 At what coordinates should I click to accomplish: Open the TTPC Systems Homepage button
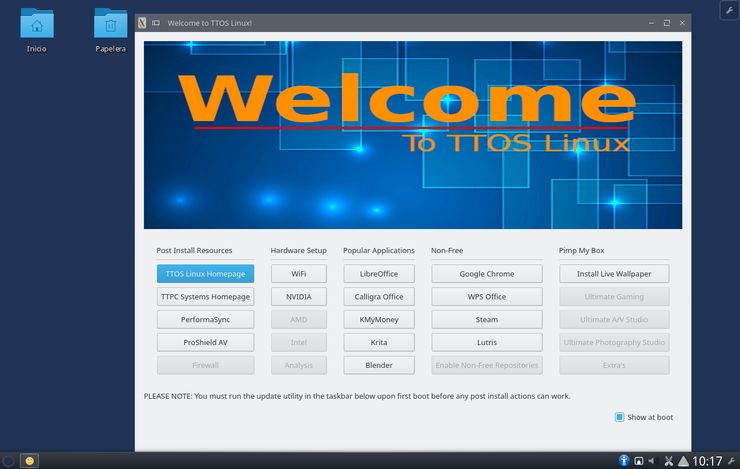point(205,297)
